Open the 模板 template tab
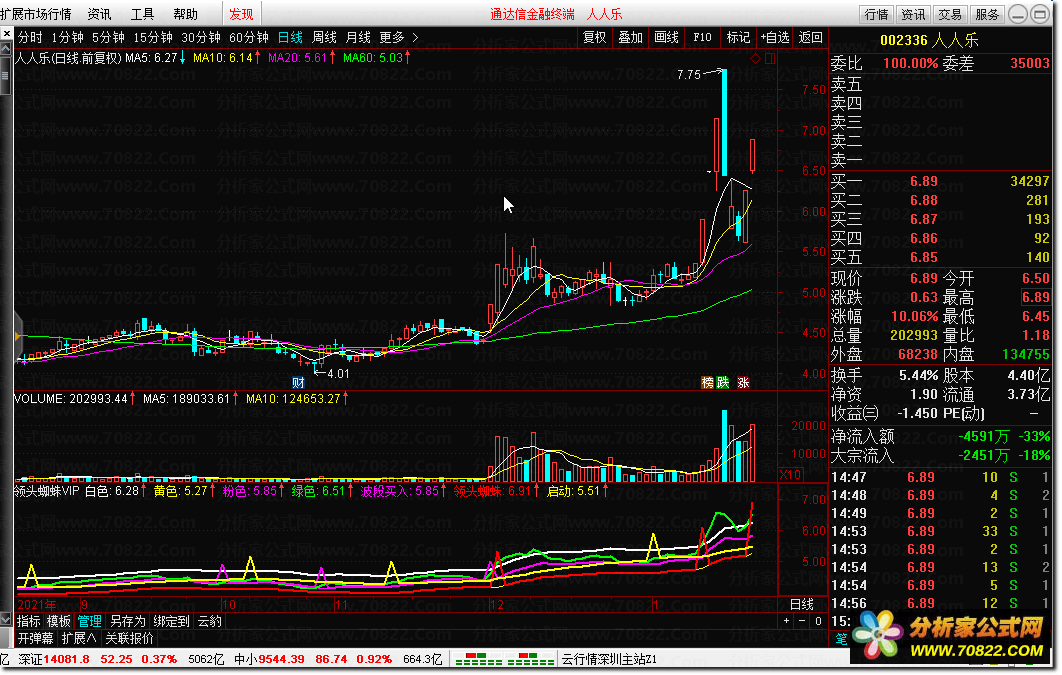 [59, 621]
